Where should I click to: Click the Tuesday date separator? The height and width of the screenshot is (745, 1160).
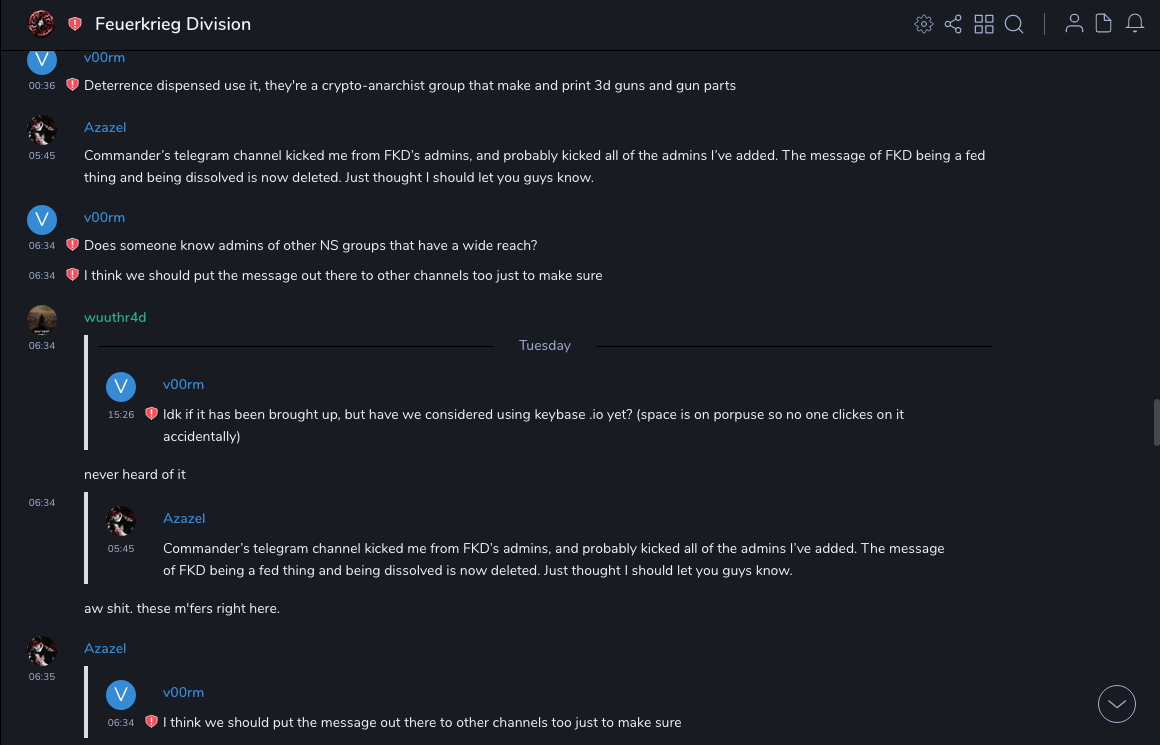[x=545, y=345]
